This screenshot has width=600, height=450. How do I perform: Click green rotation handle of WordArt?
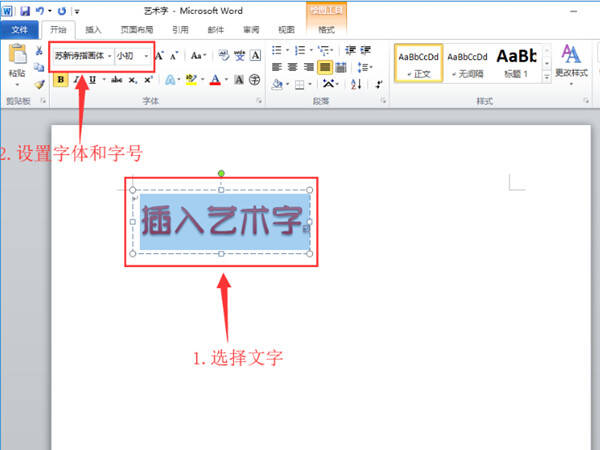[x=221, y=174]
